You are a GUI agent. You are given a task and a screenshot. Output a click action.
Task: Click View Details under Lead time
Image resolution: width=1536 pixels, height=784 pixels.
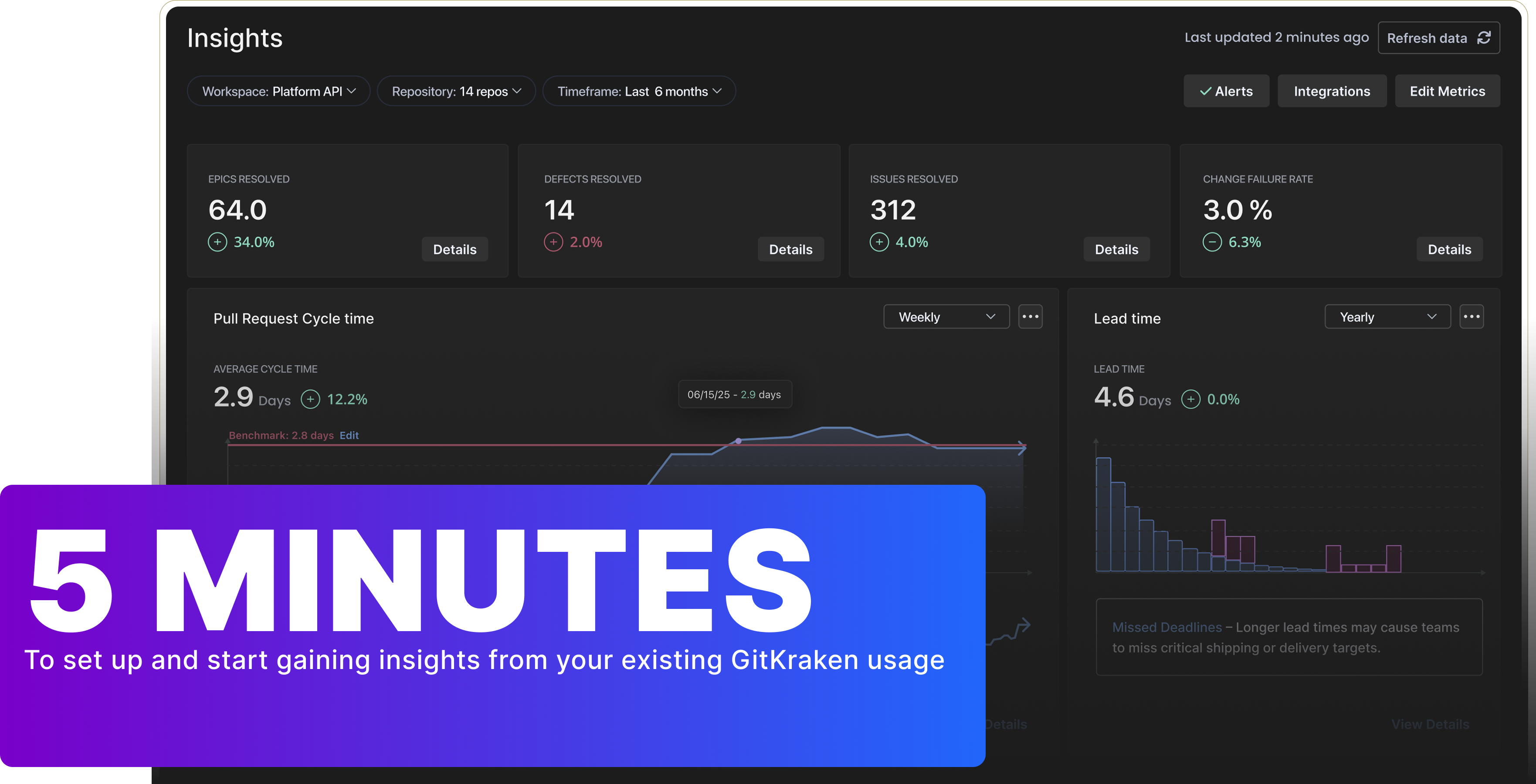(1430, 724)
